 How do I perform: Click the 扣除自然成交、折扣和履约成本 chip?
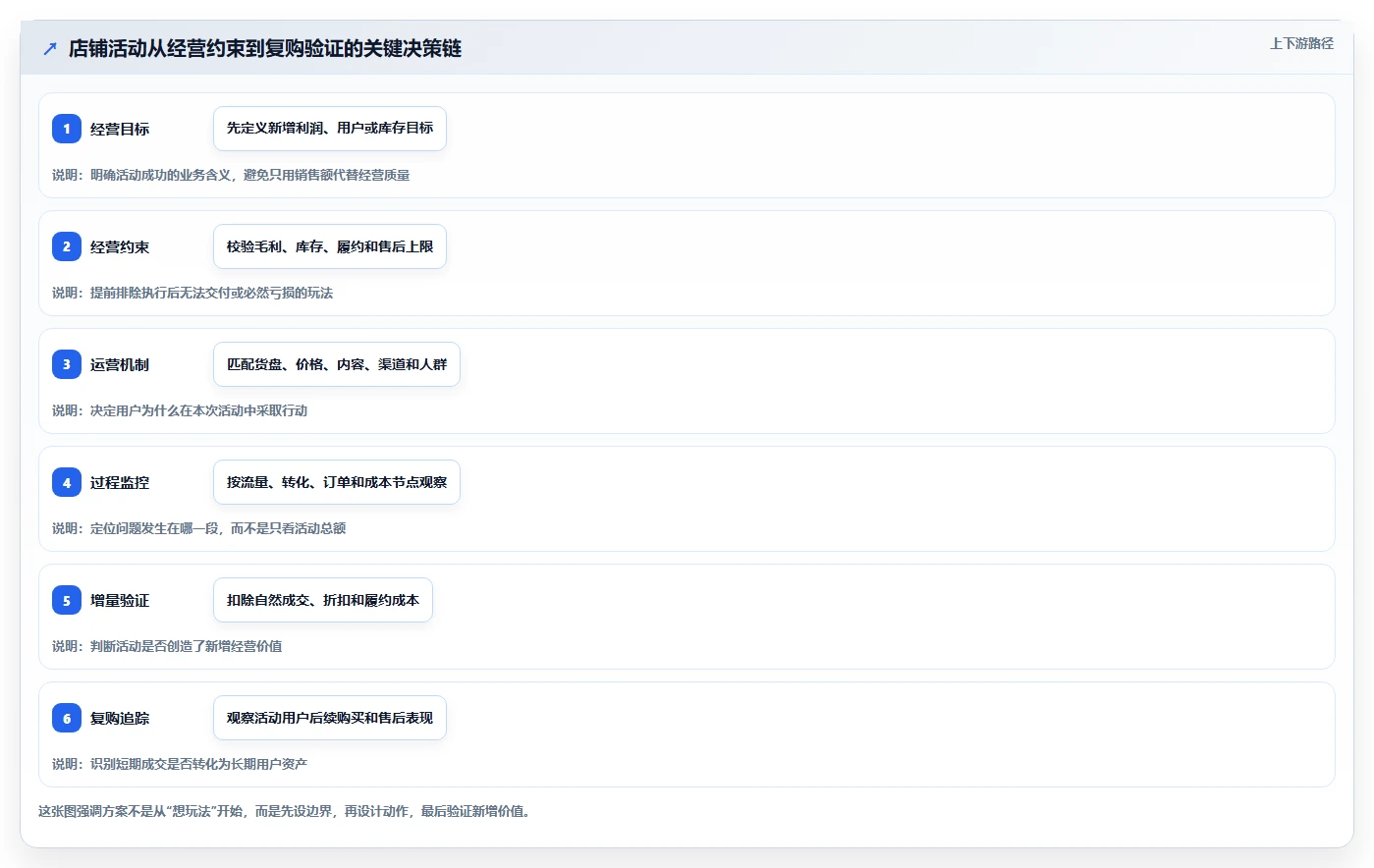click(323, 600)
